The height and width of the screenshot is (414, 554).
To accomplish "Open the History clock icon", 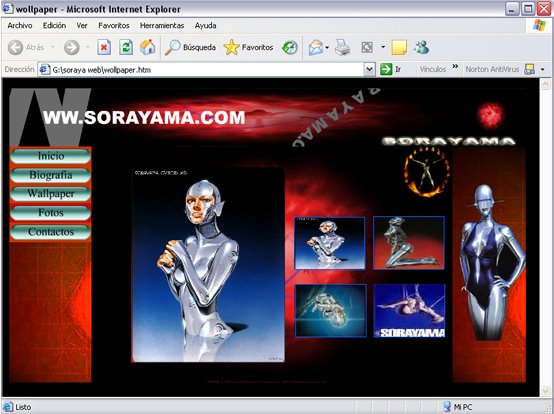I will (x=290, y=47).
